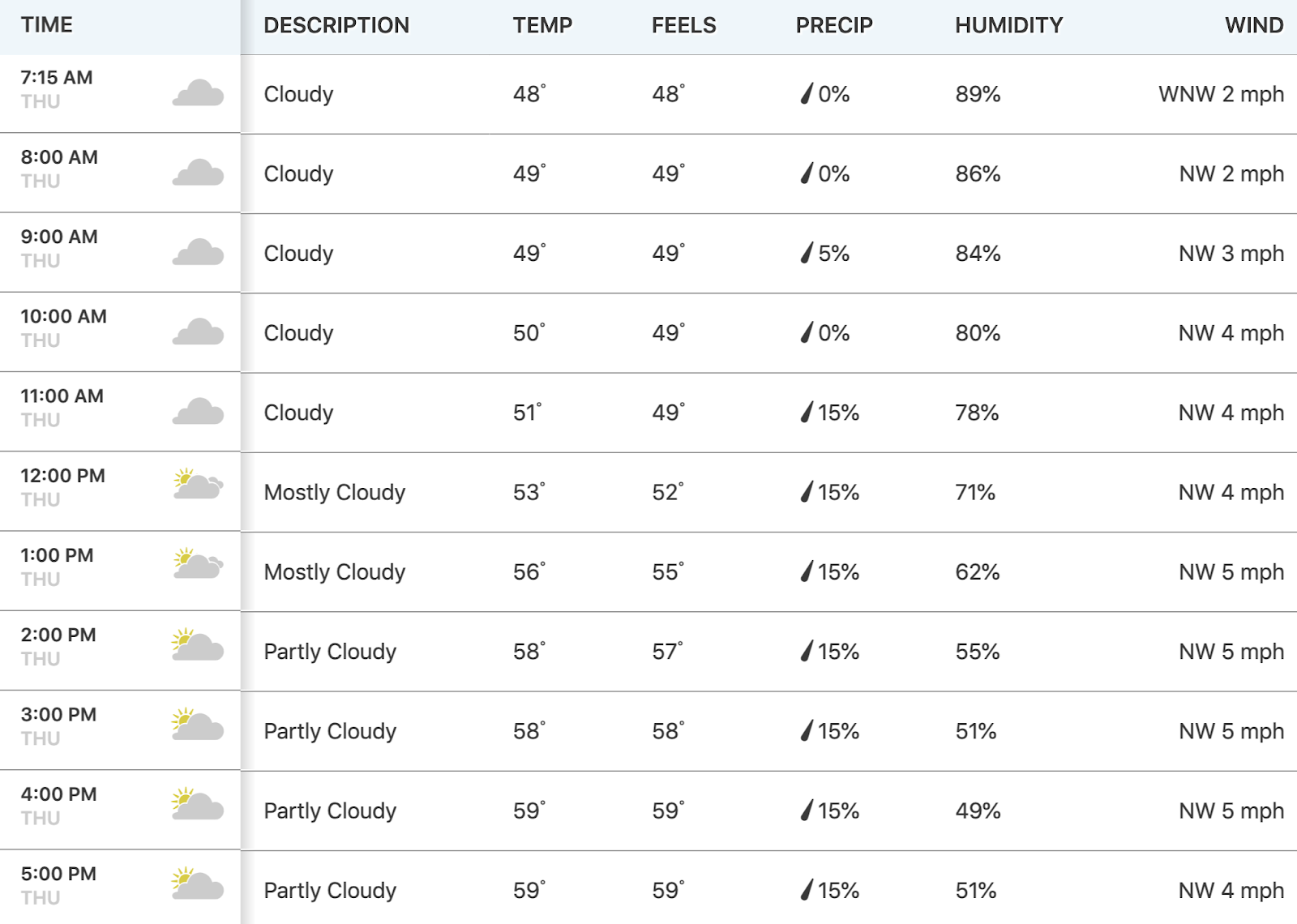Click the precipitation drop icon beside 5%
Viewport: 1297px width, 924px height.
point(807,253)
